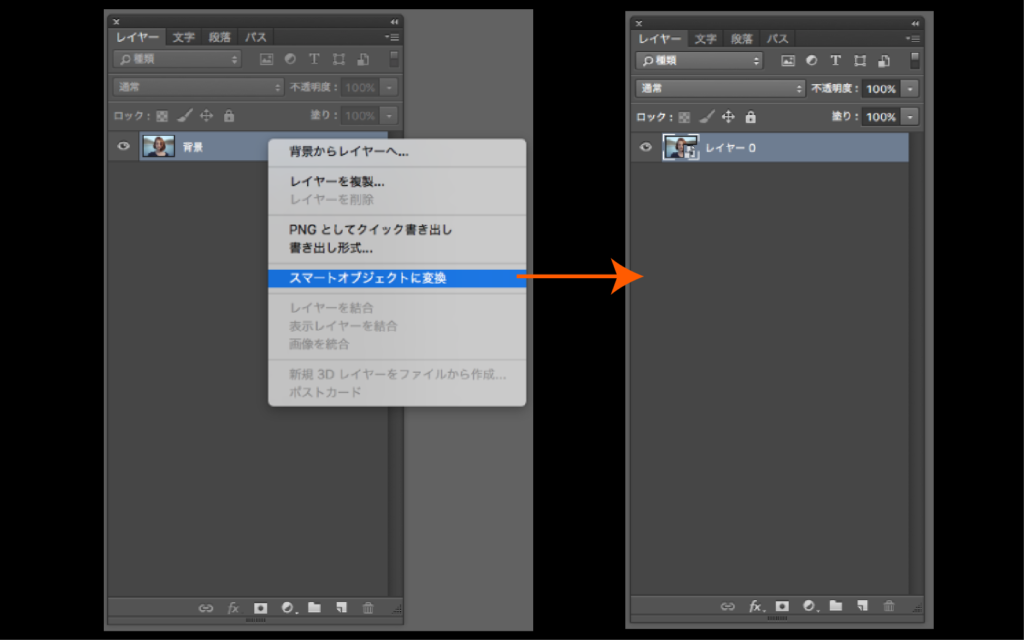Image resolution: width=1024 pixels, height=640 pixels.
Task: Click the Delete layer trash icon
Action: [x=368, y=607]
